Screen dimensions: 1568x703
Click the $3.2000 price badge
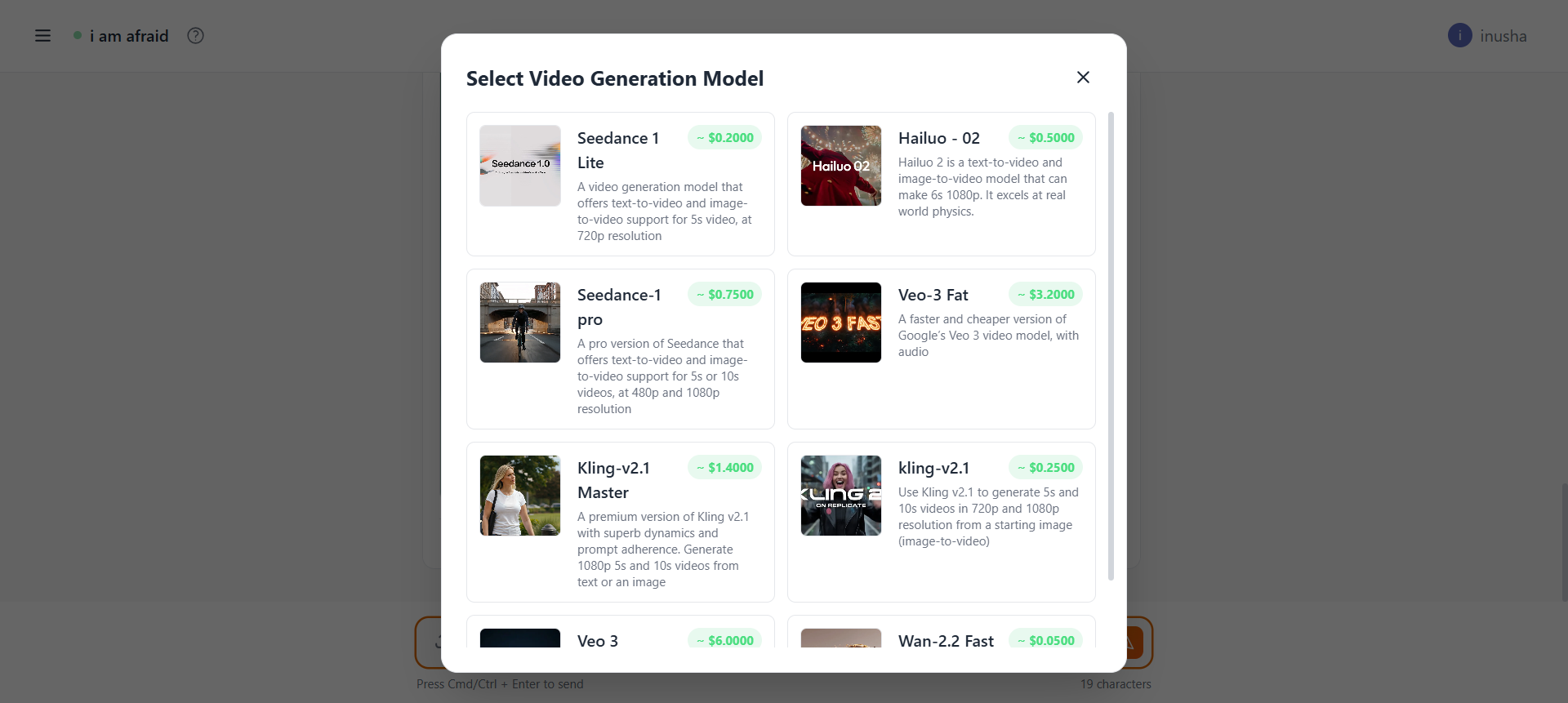coord(1045,295)
